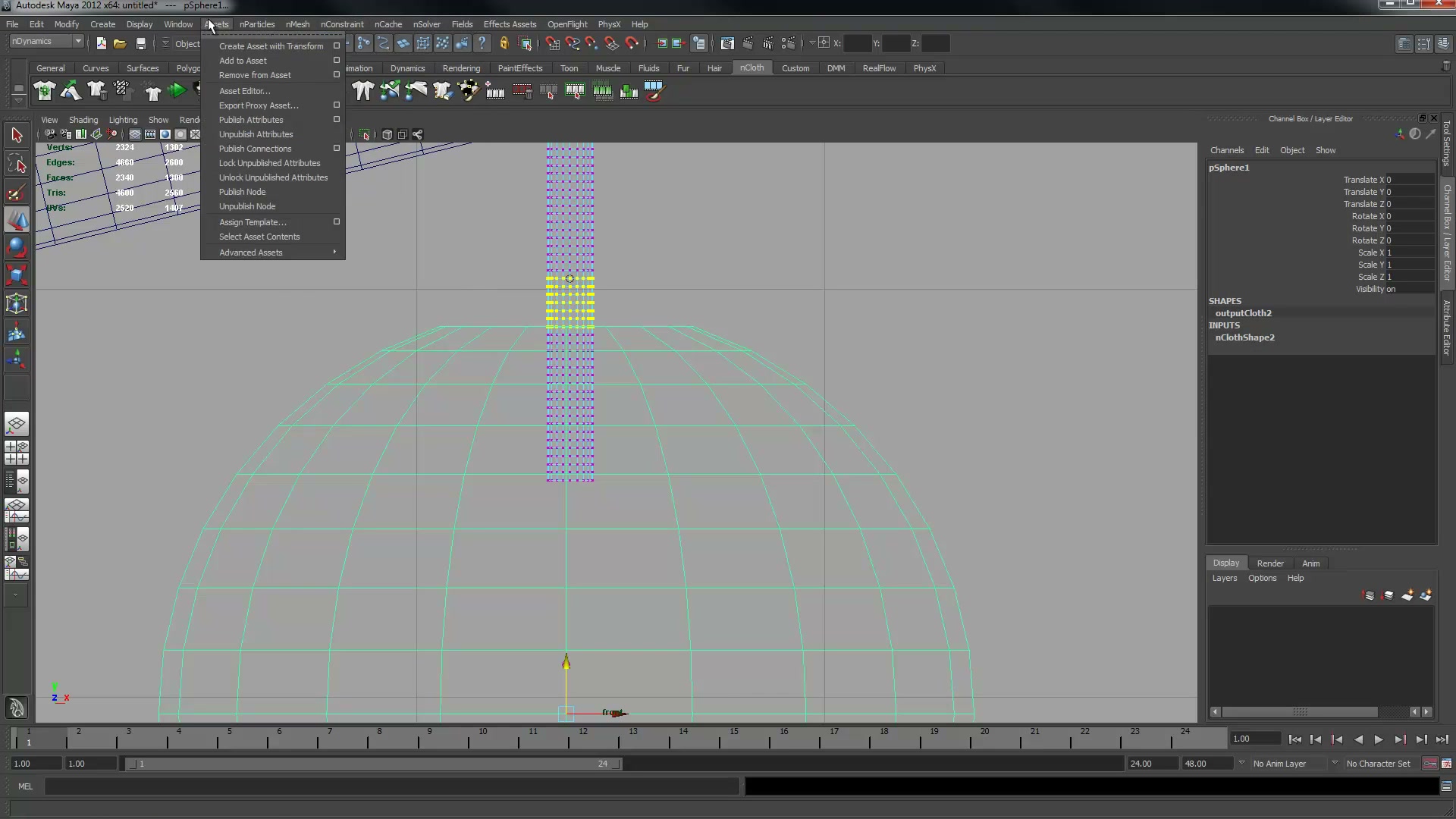Screen dimensions: 1456x819
Task: Click the range slider bar end handle
Action: tap(616, 764)
